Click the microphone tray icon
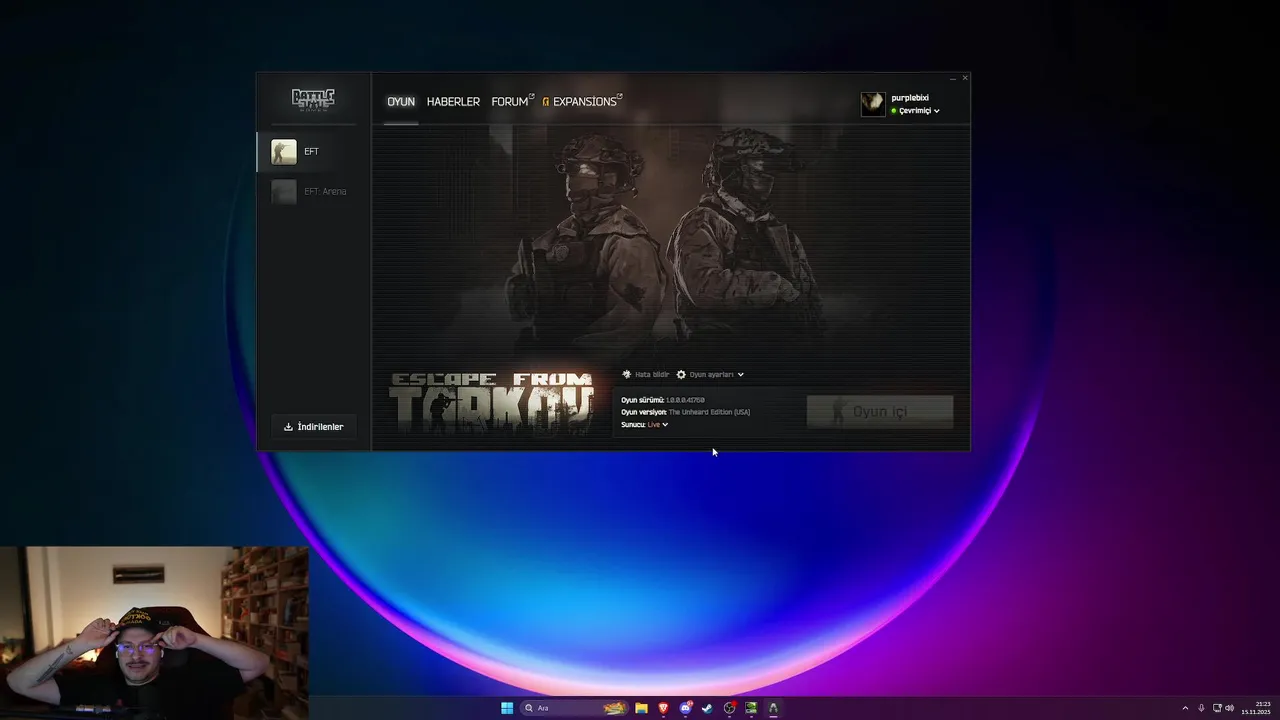1280x720 pixels. [1201, 708]
